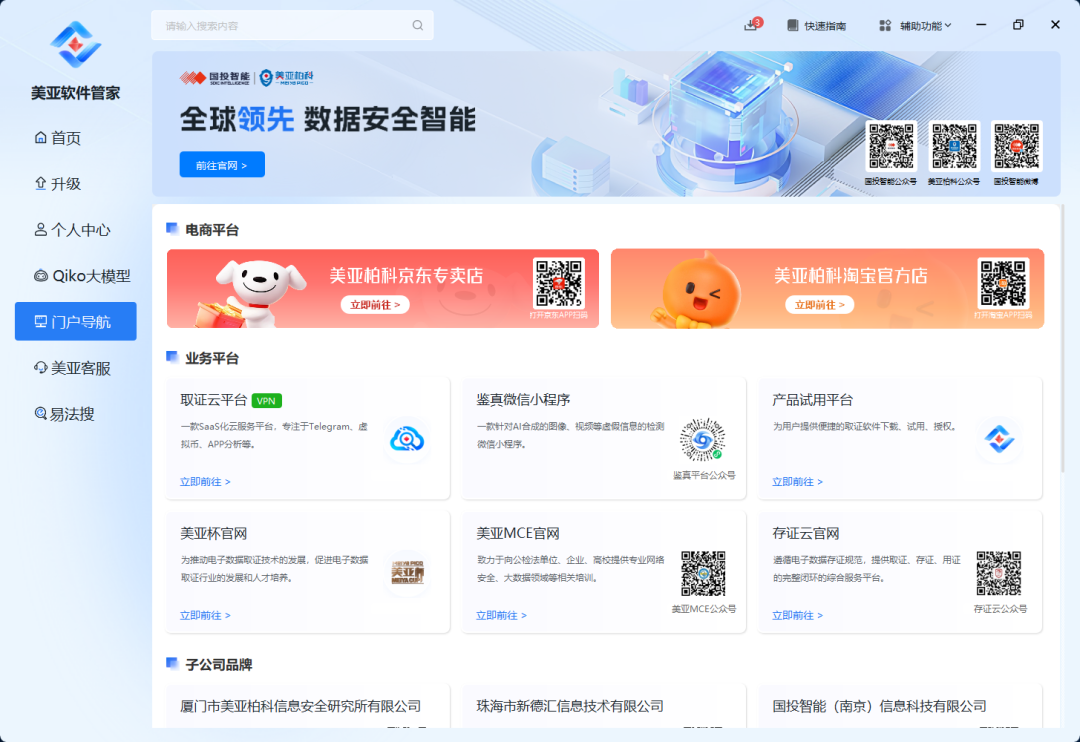1080x742 pixels.
Task: Click the 个人中心 person icon
Action: pyautogui.click(x=41, y=229)
